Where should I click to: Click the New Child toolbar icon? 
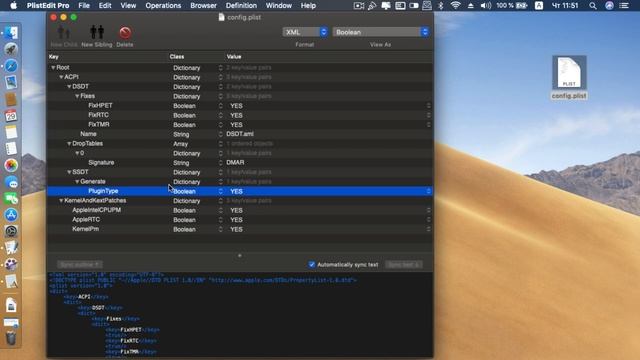tap(64, 32)
